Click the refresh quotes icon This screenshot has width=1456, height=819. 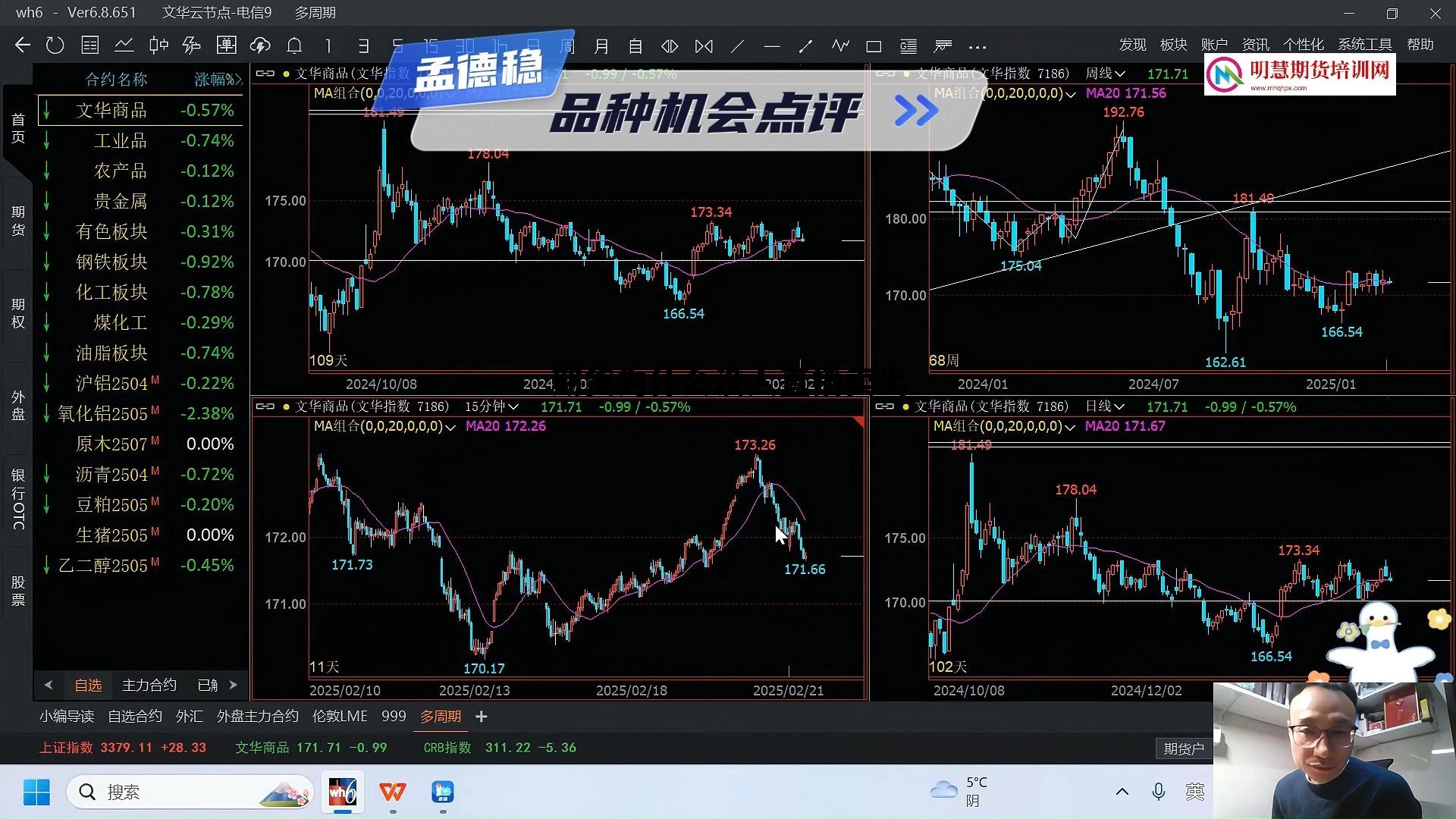pyautogui.click(x=55, y=45)
